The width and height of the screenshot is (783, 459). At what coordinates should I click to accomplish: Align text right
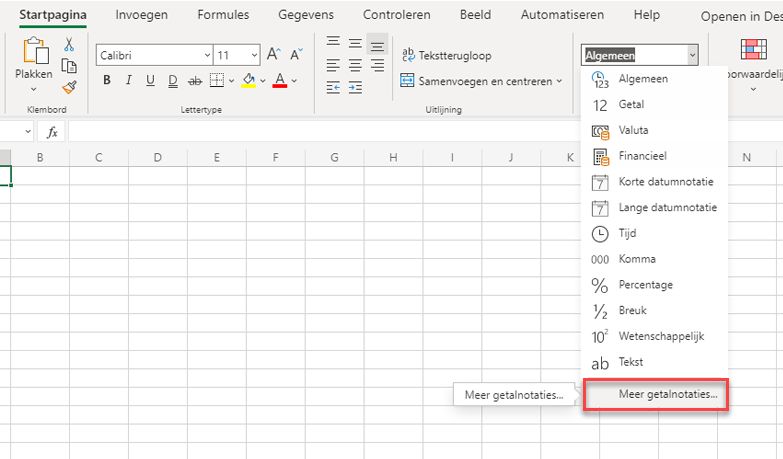377,64
